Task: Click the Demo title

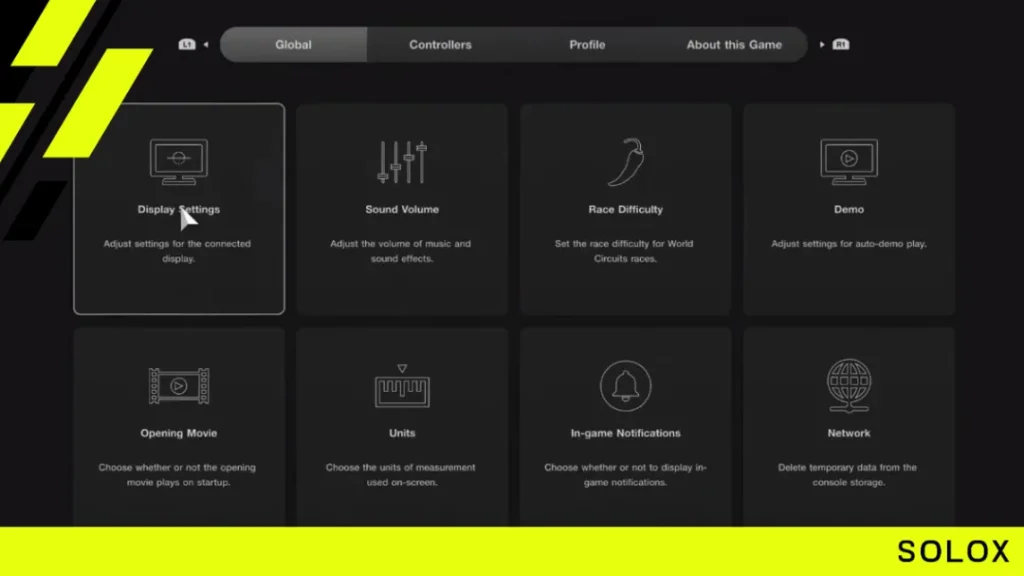Action: (849, 210)
